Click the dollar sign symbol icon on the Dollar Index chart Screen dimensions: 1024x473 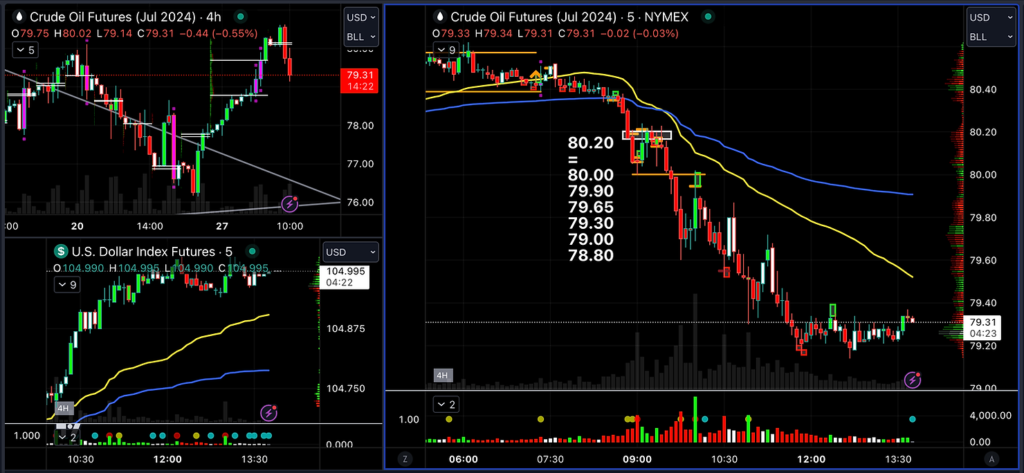tap(61, 252)
